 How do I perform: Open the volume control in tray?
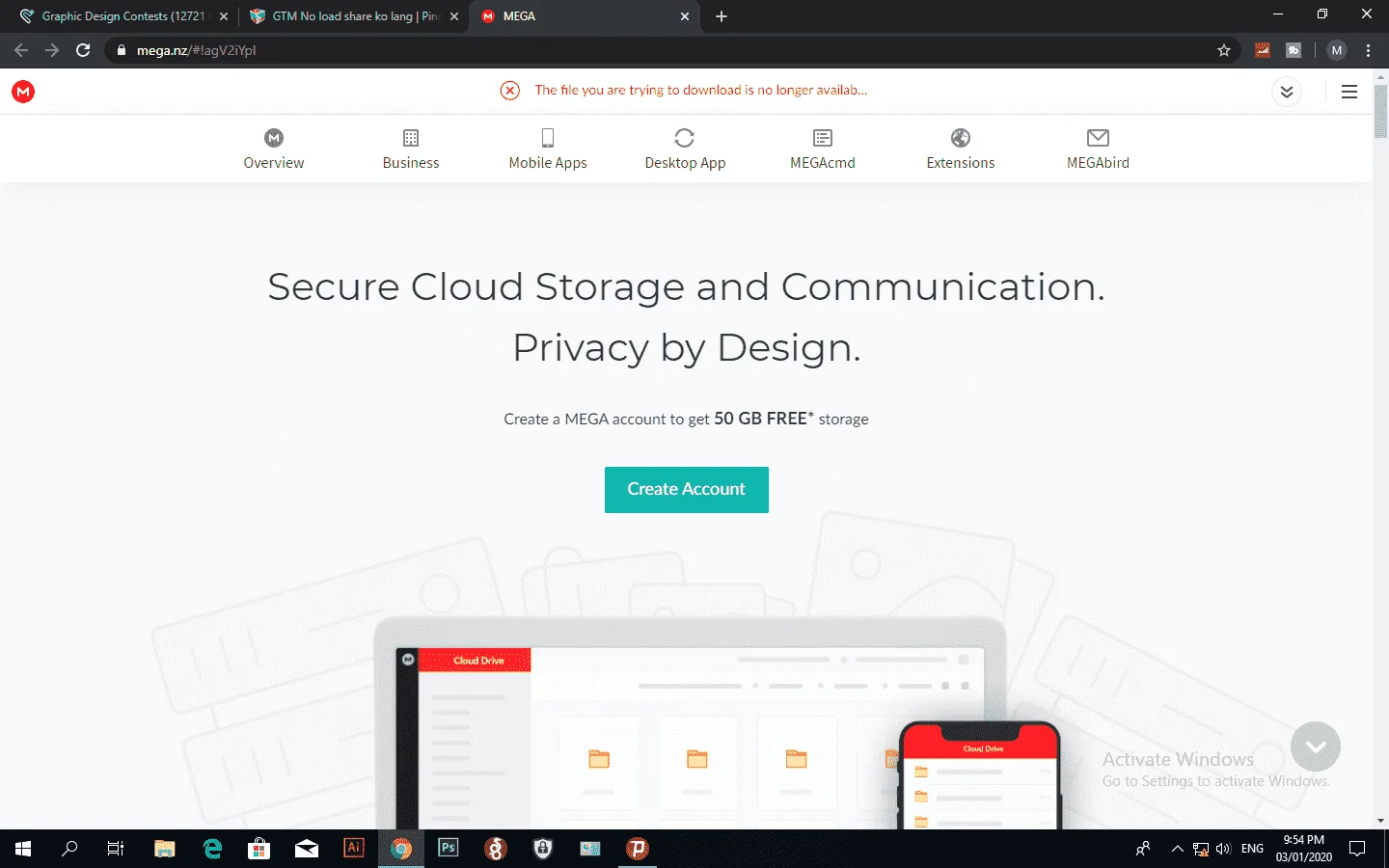tap(1223, 849)
